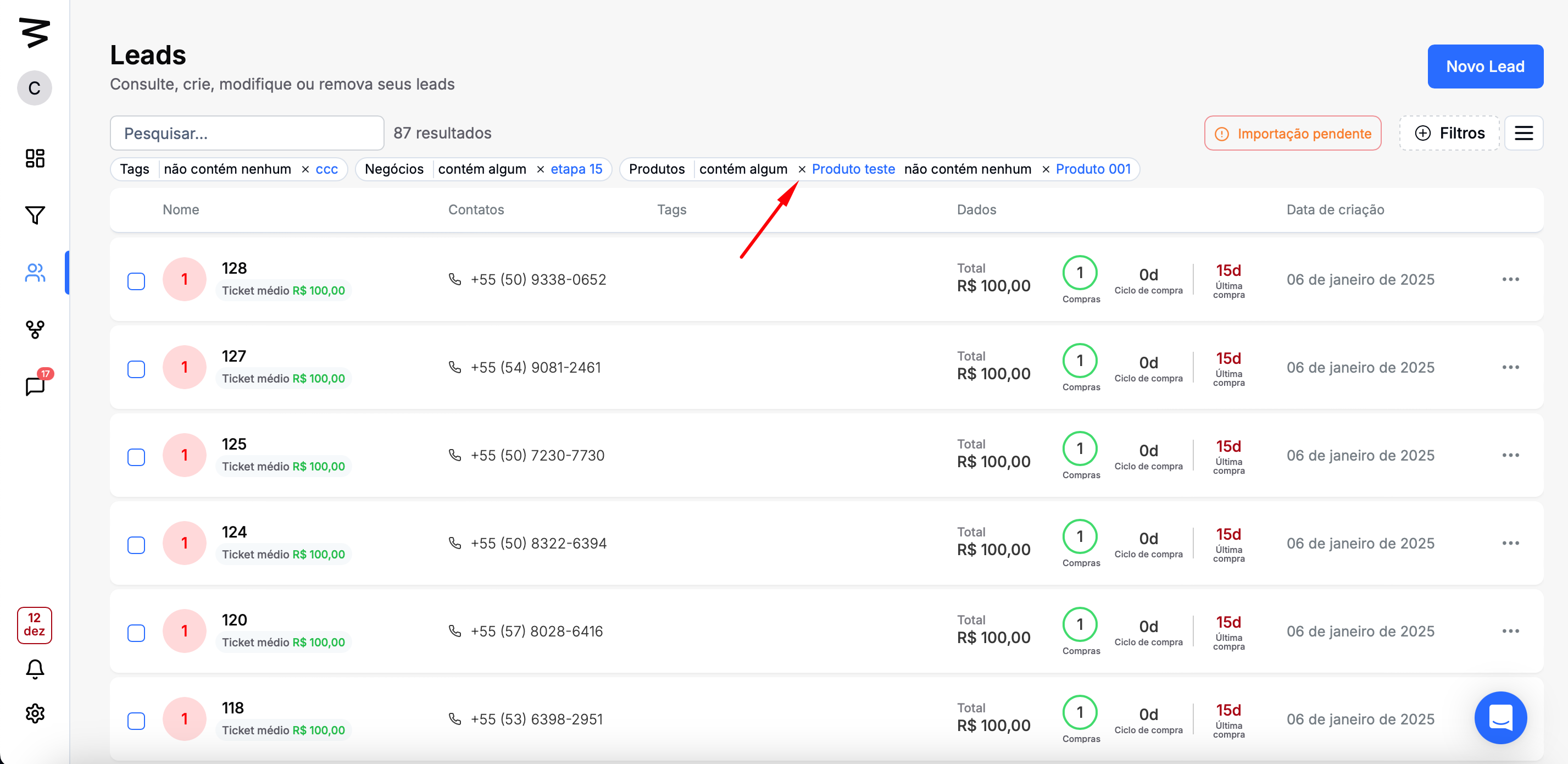Open the dashboard grid icon in sidebar
This screenshot has width=1568, height=764.
pos(35,158)
